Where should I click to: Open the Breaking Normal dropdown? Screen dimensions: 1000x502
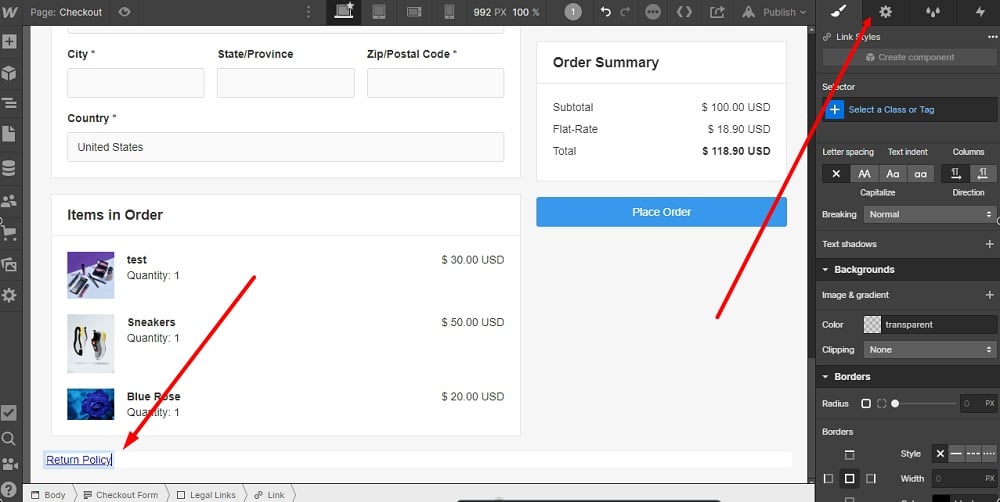tap(930, 214)
